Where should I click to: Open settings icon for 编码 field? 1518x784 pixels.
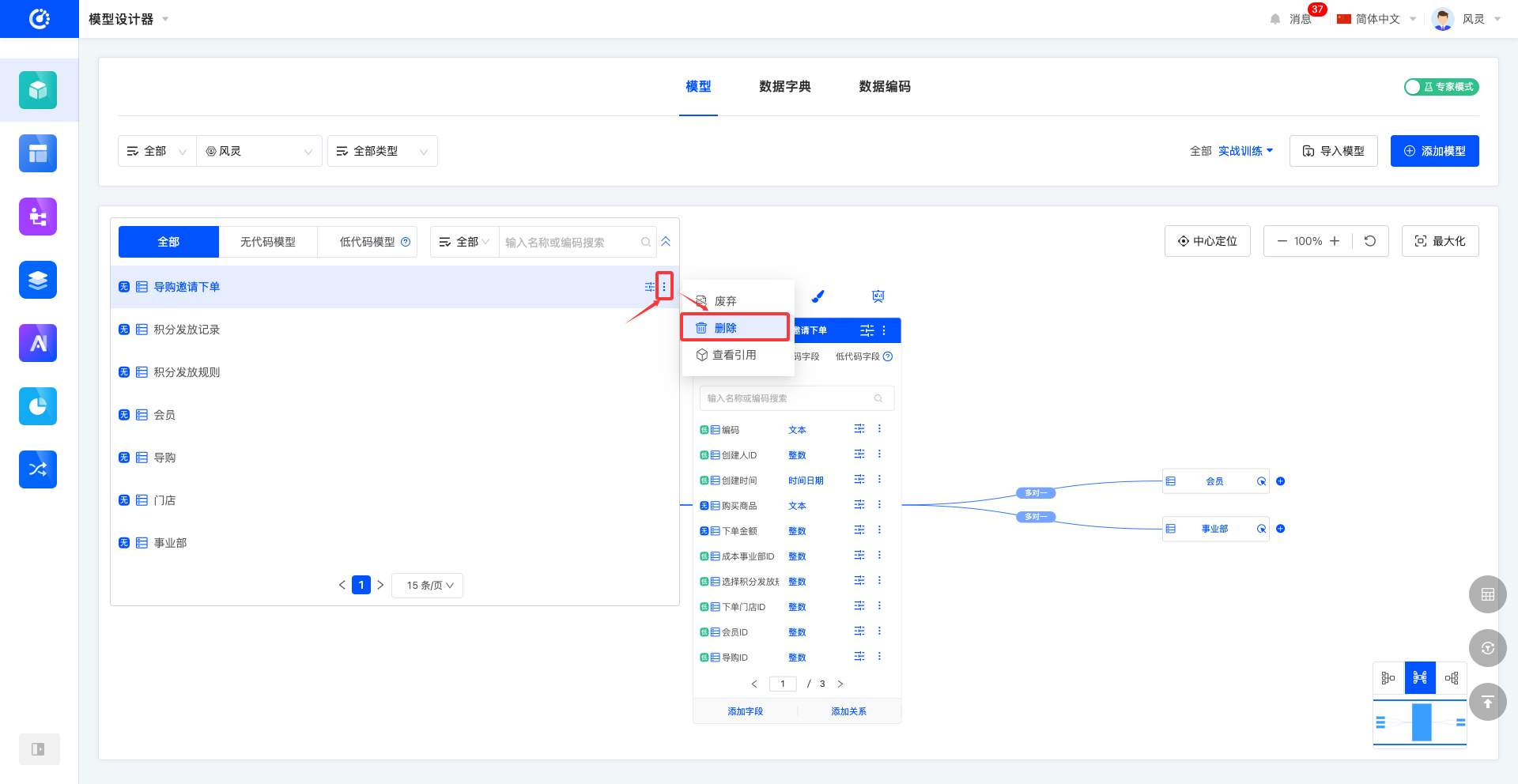(x=859, y=429)
